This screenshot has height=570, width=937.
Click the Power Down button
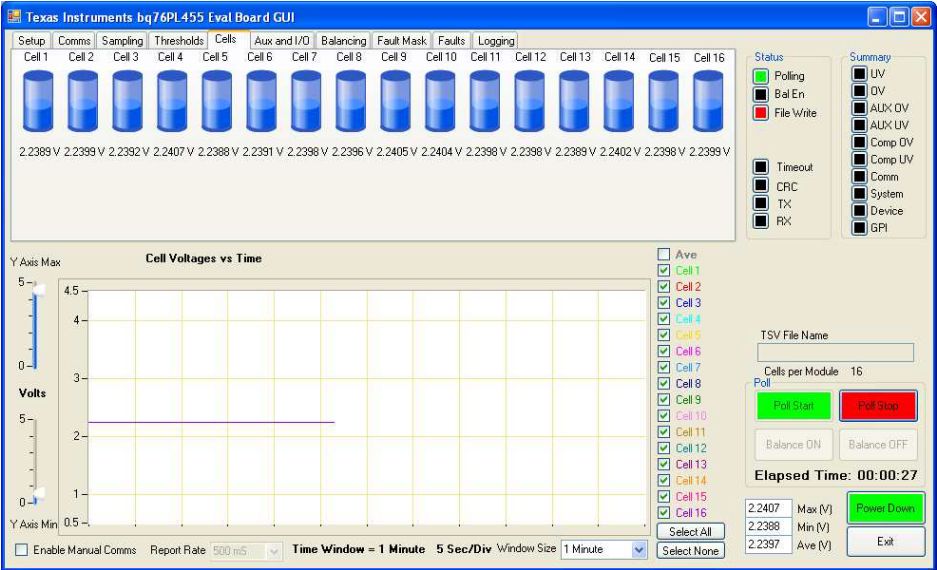tap(885, 508)
